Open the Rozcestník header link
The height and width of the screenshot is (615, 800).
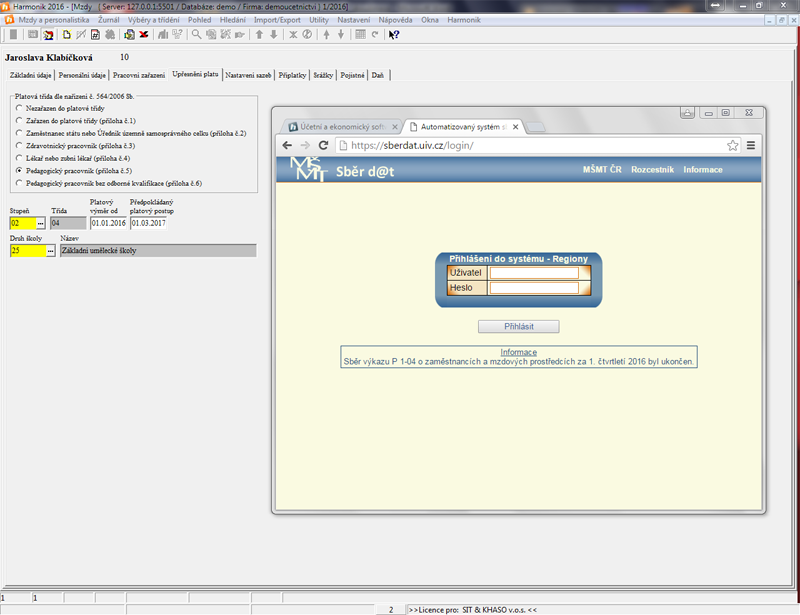tap(652, 169)
